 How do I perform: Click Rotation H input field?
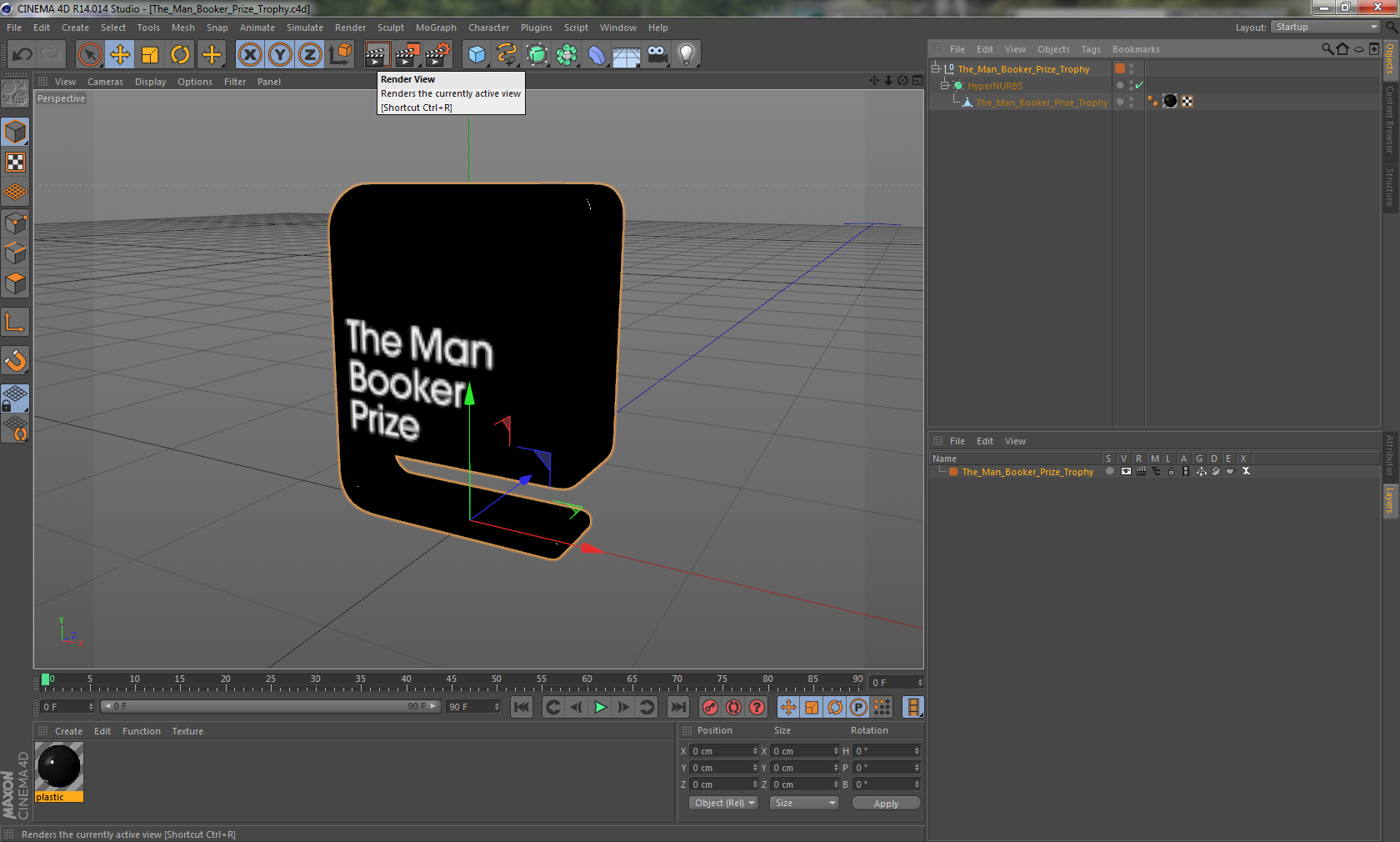886,751
